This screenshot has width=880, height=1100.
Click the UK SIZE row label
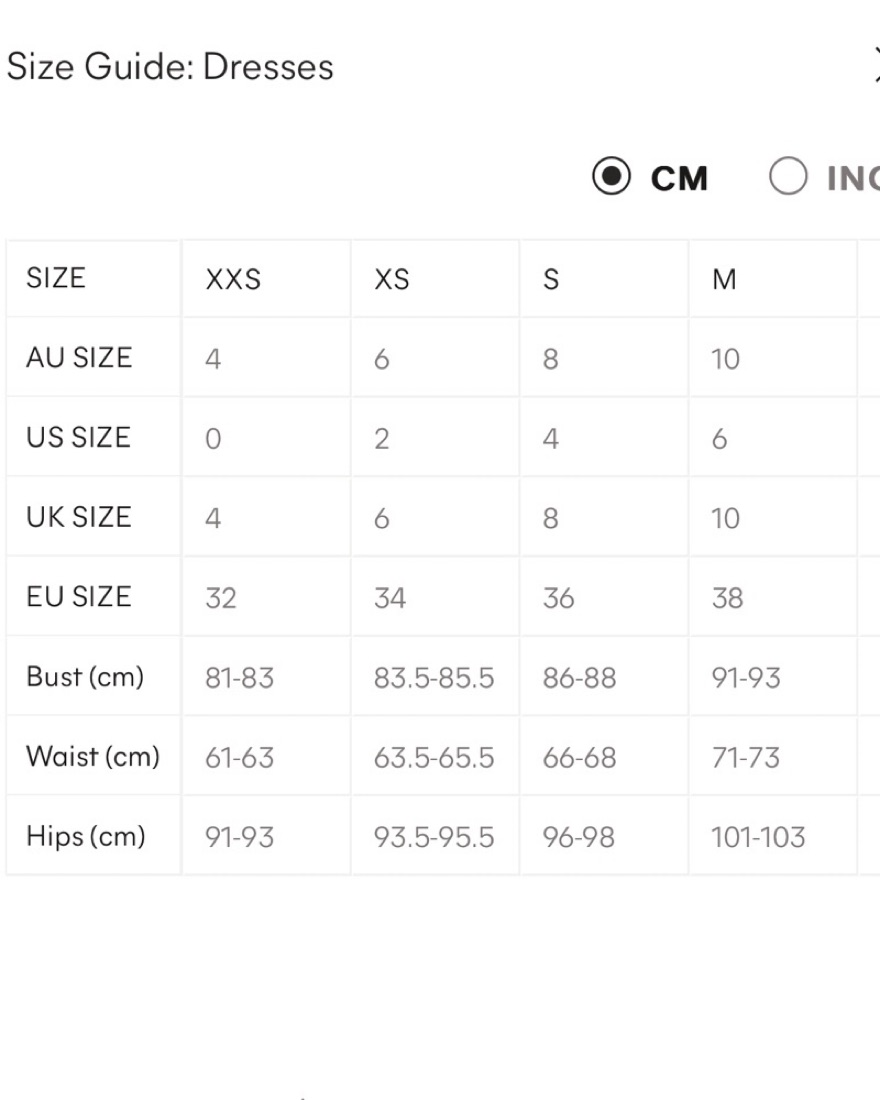click(79, 517)
